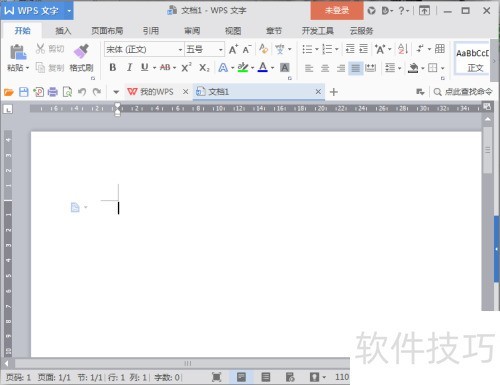Click the print icon in quick toolbar

[x=53, y=92]
